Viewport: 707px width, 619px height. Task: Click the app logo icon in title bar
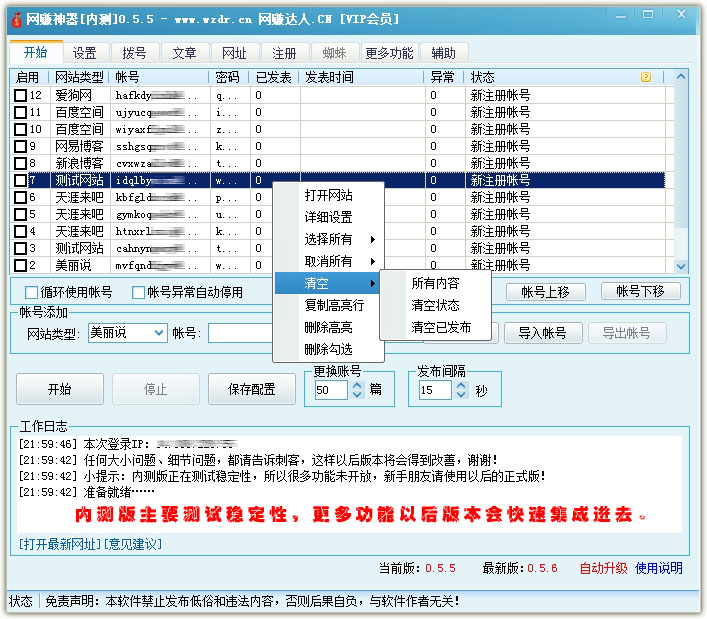coord(17,19)
